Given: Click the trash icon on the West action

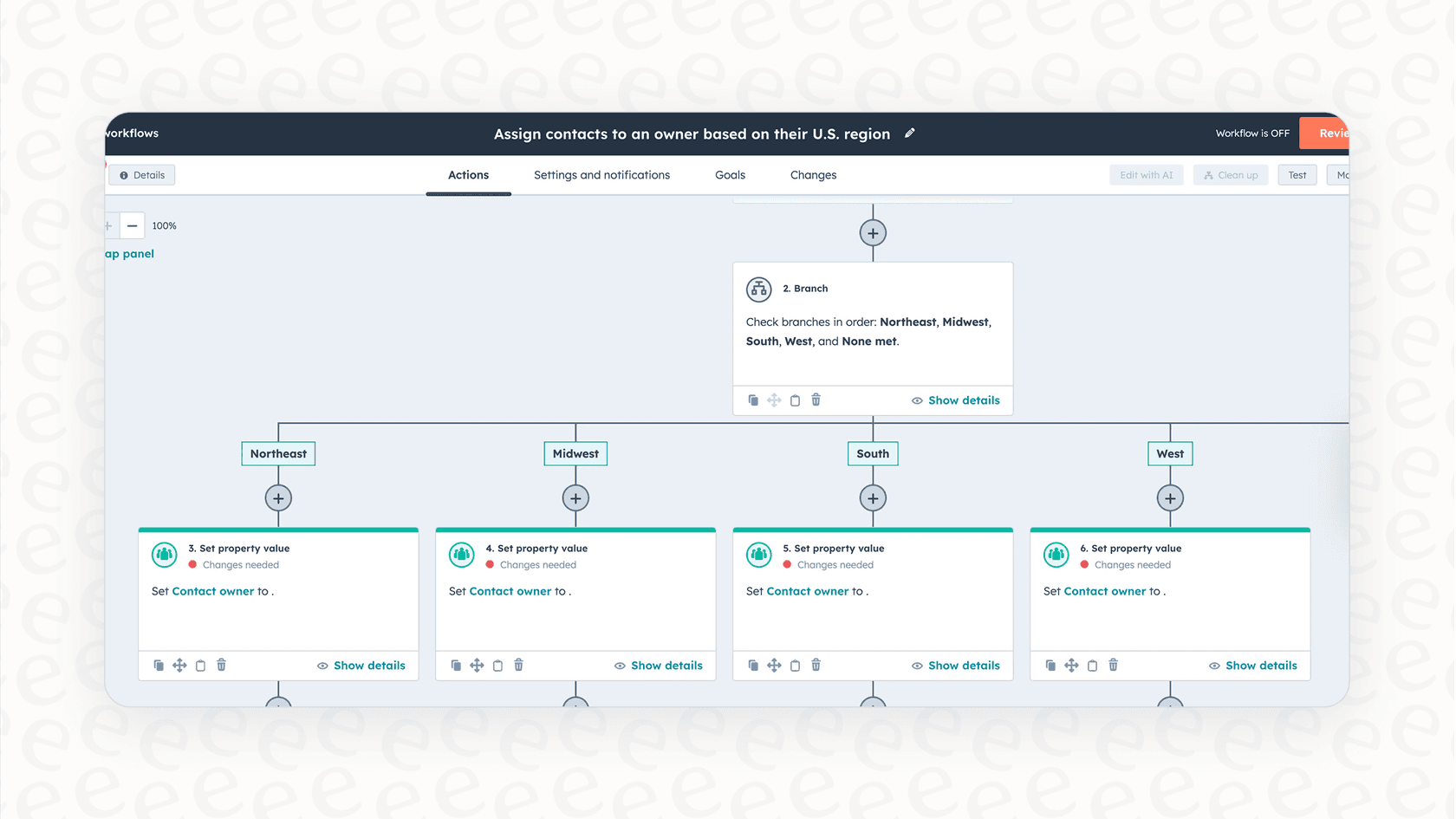Looking at the screenshot, I should click(1113, 665).
